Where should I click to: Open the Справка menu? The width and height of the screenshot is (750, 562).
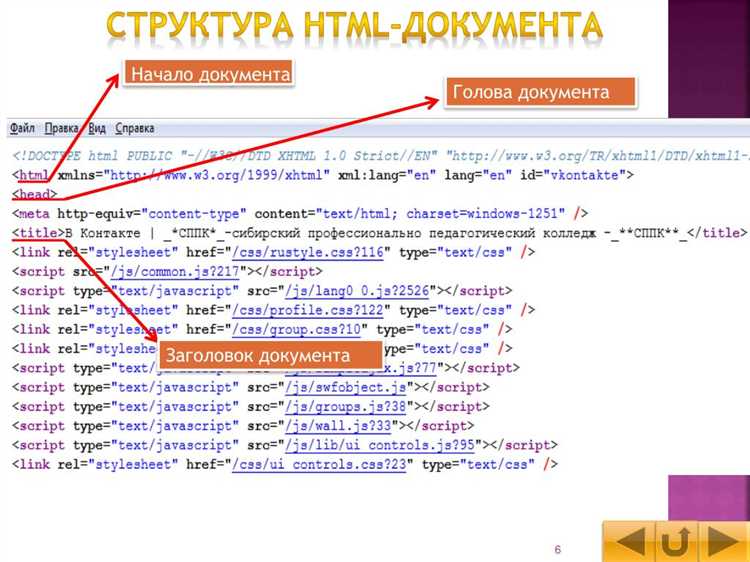tap(135, 128)
